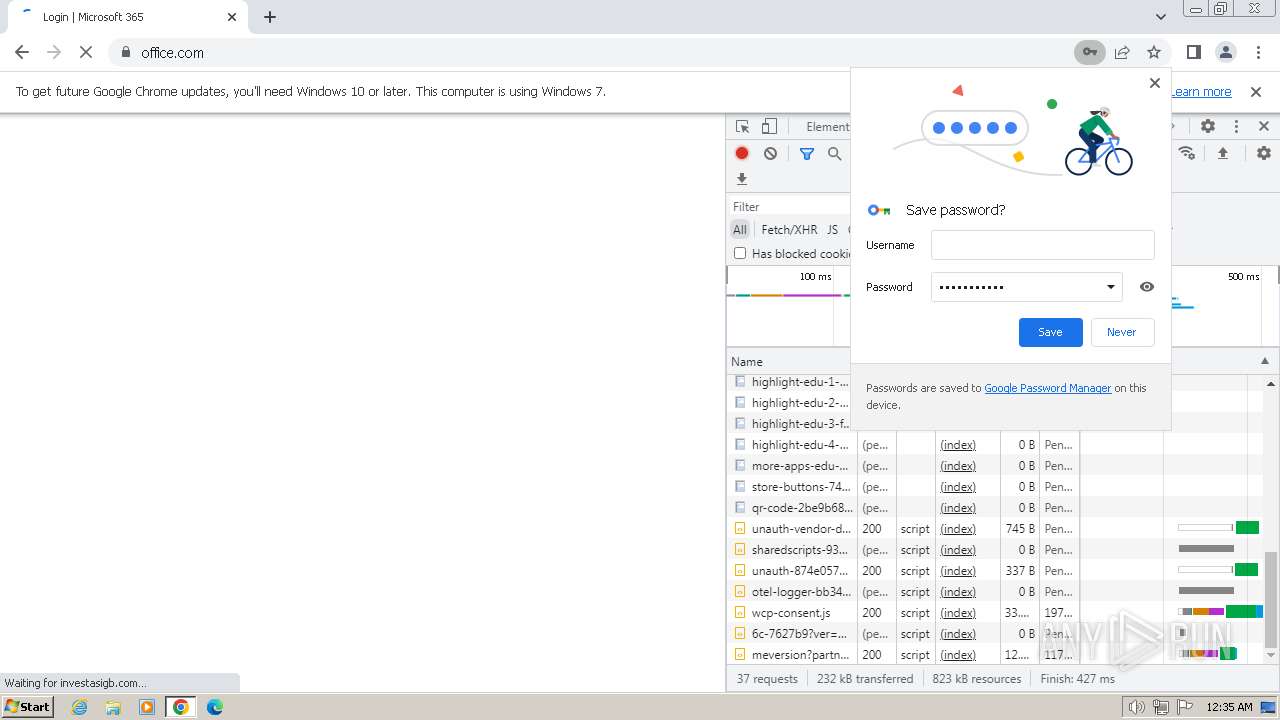Open the tab search chevron
This screenshot has width=1280, height=720.
1160,17
